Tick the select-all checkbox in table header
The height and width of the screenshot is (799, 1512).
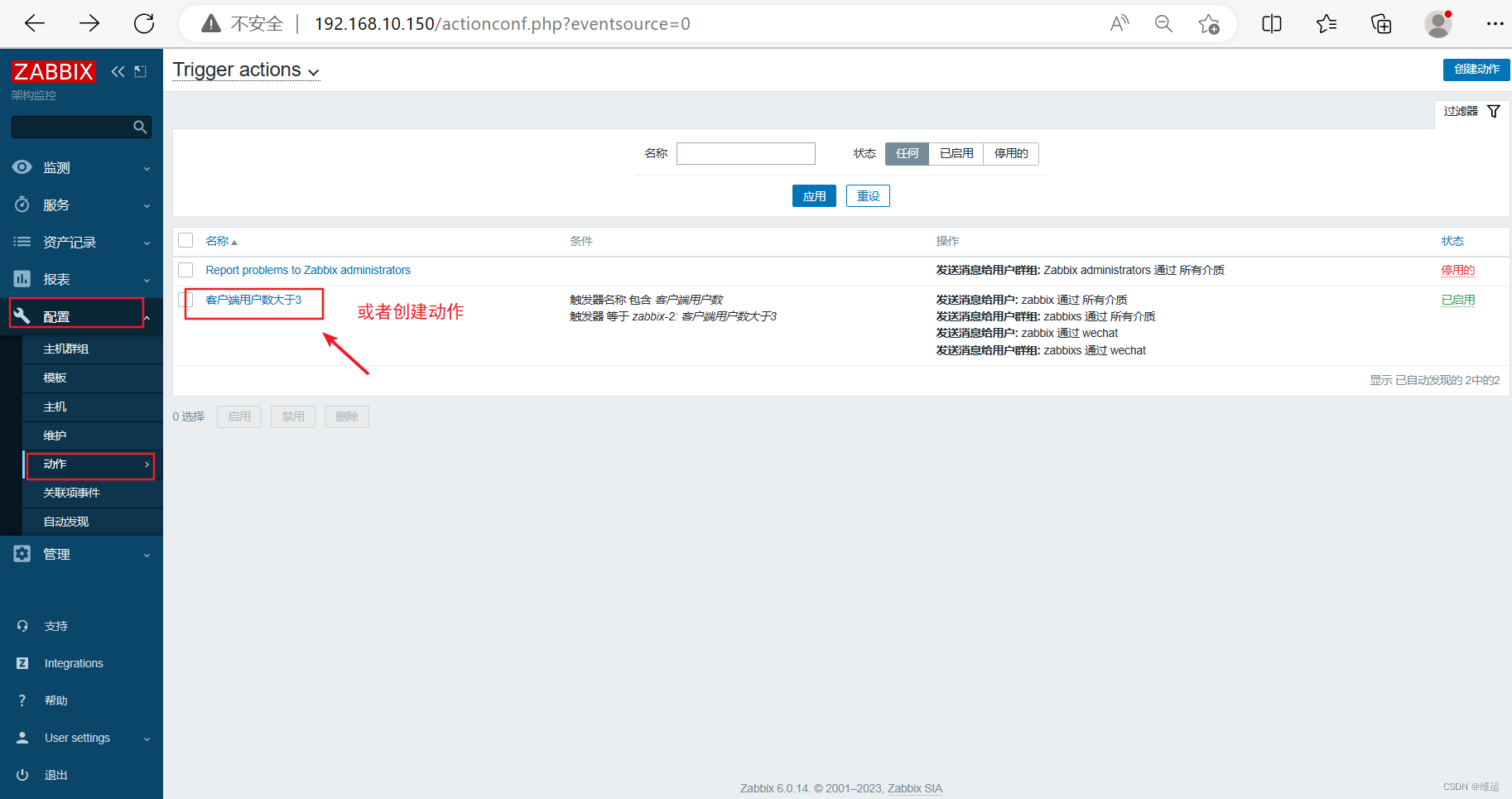point(185,240)
